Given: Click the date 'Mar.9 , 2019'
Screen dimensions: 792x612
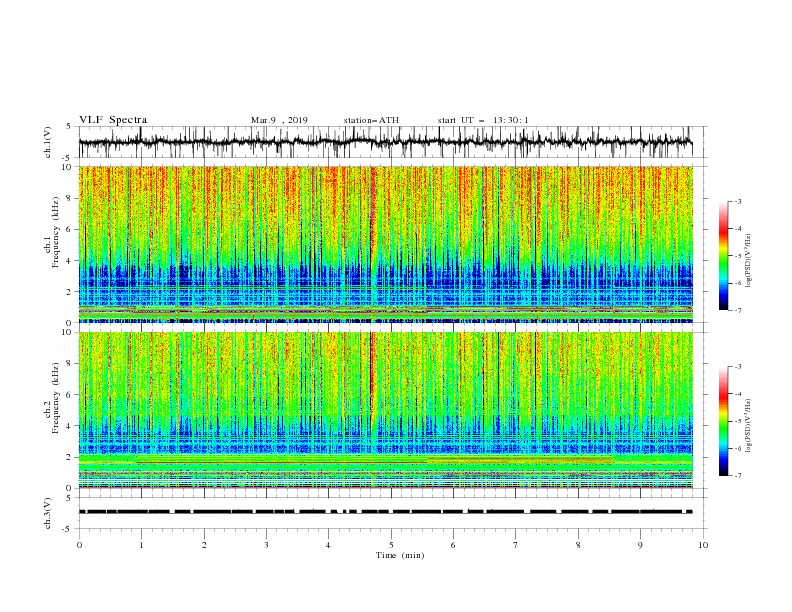Looking at the screenshot, I should tap(279, 120).
